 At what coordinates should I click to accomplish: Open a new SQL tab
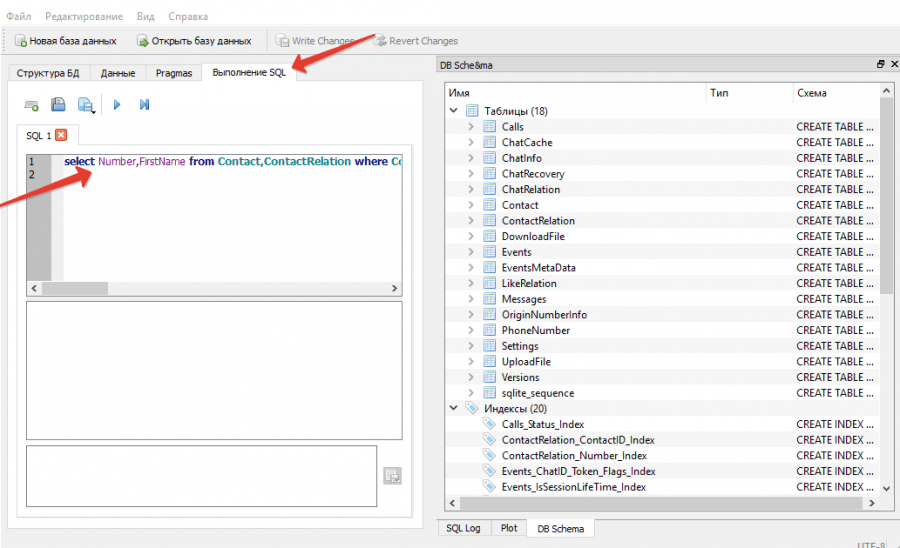[32, 104]
